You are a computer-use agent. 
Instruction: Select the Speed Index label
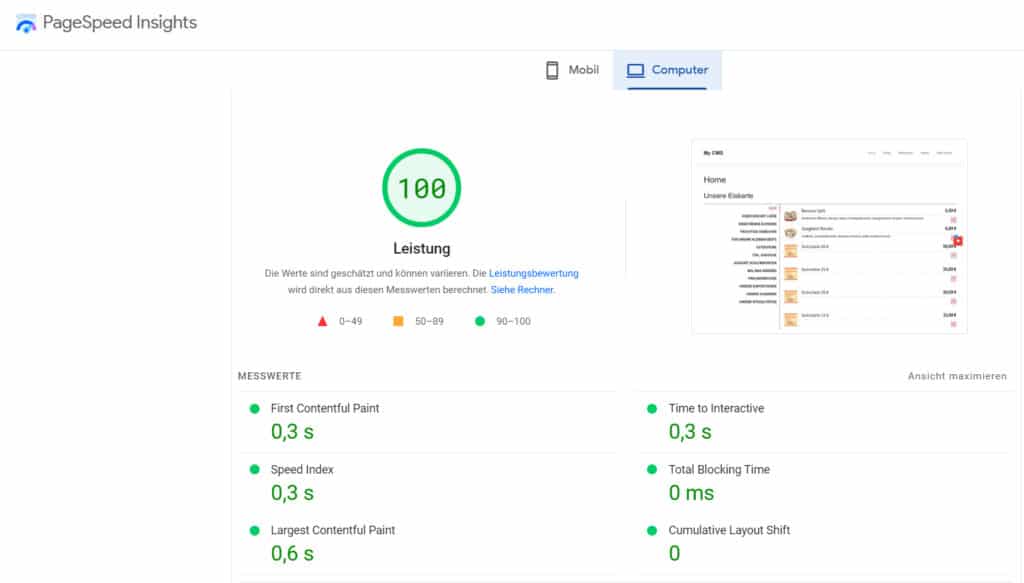point(302,469)
